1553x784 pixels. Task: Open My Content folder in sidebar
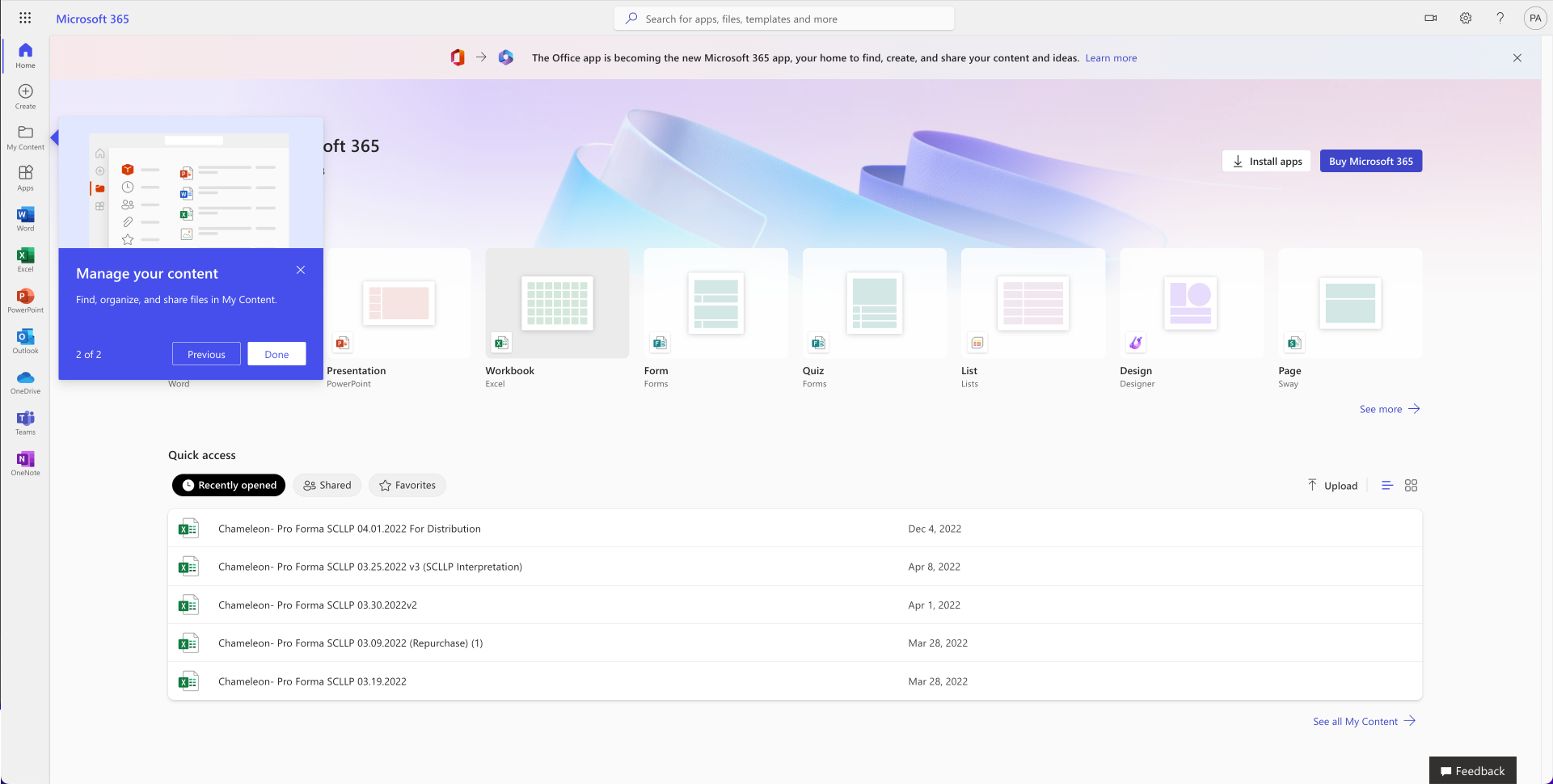25,137
